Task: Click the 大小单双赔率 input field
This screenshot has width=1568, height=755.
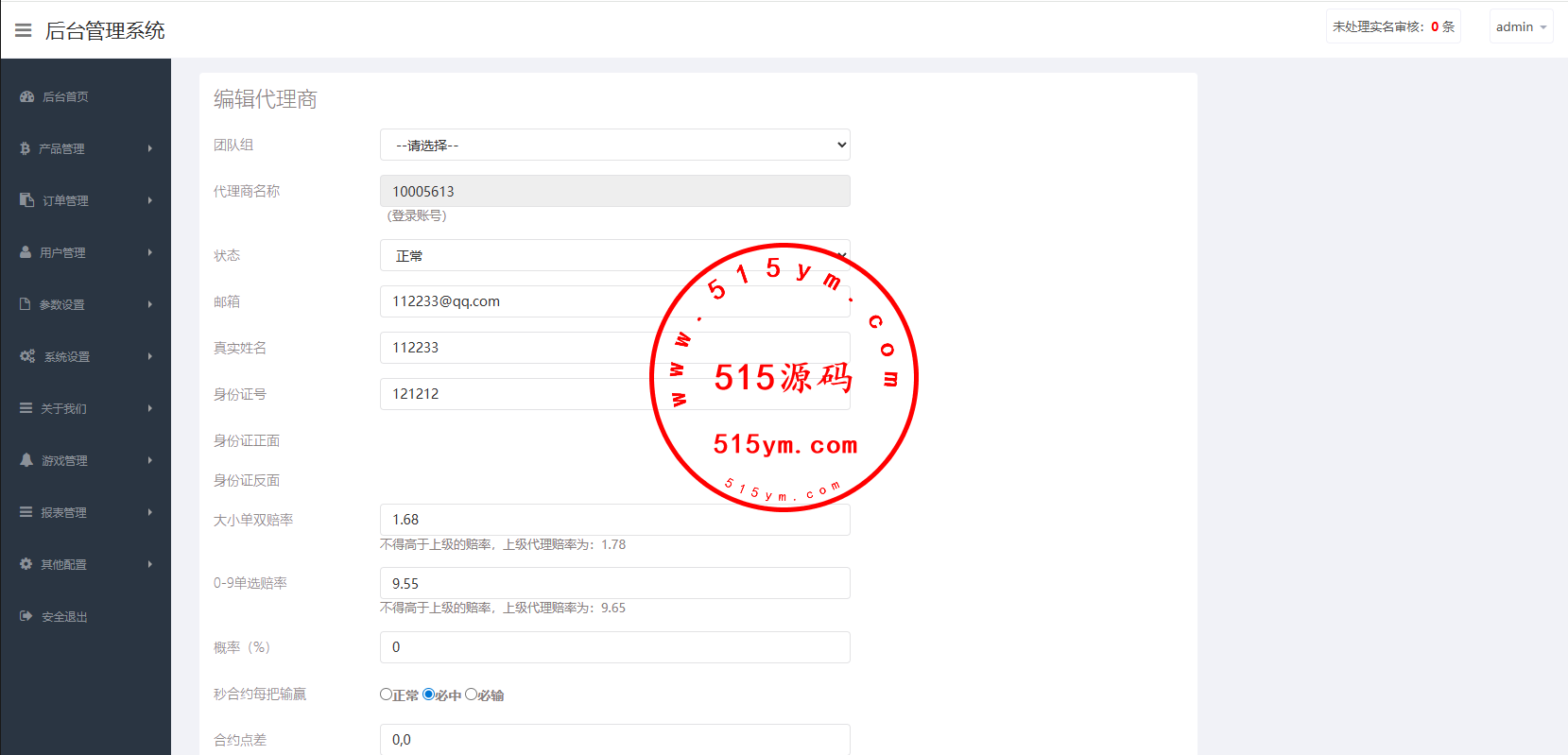Action: click(x=614, y=520)
